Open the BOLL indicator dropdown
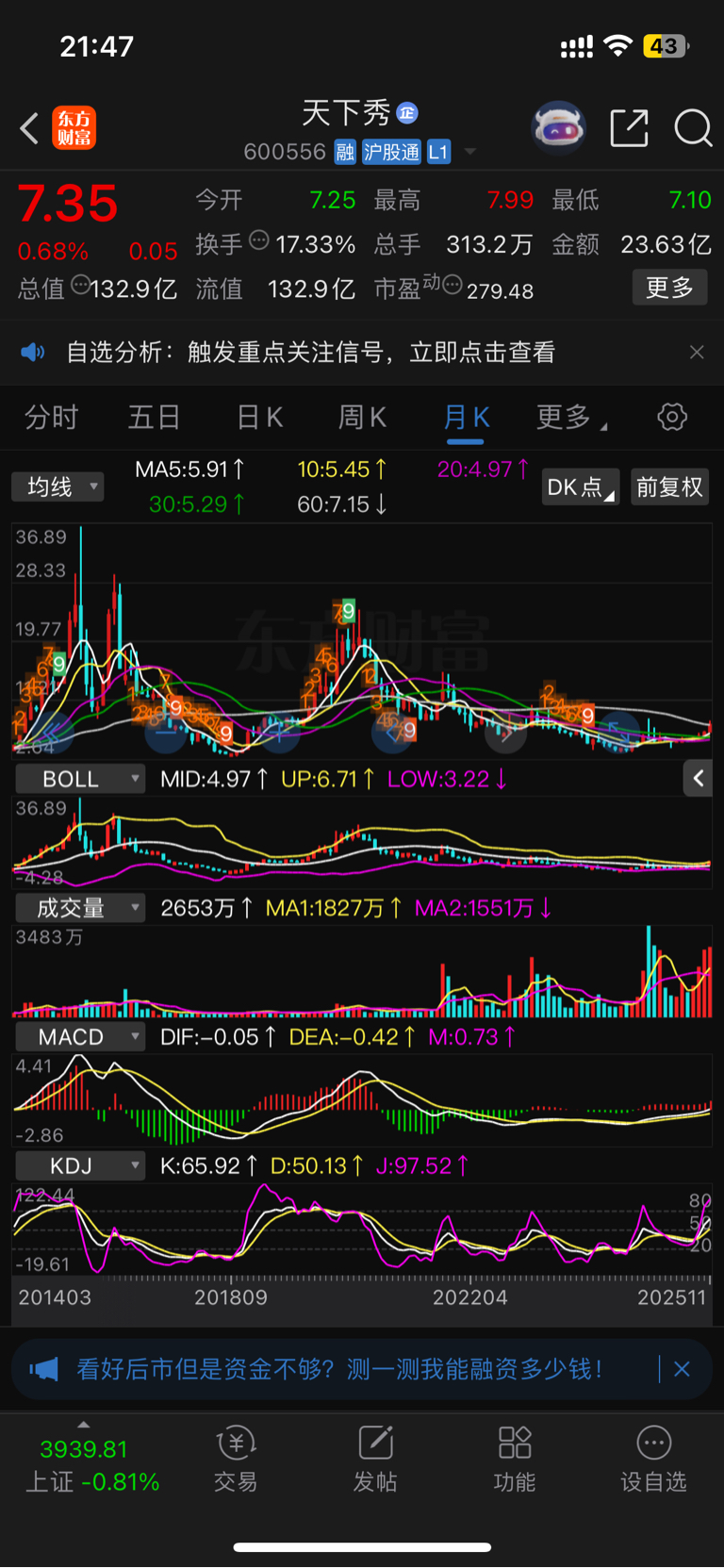Viewport: 724px width, 1568px height. pos(80,779)
